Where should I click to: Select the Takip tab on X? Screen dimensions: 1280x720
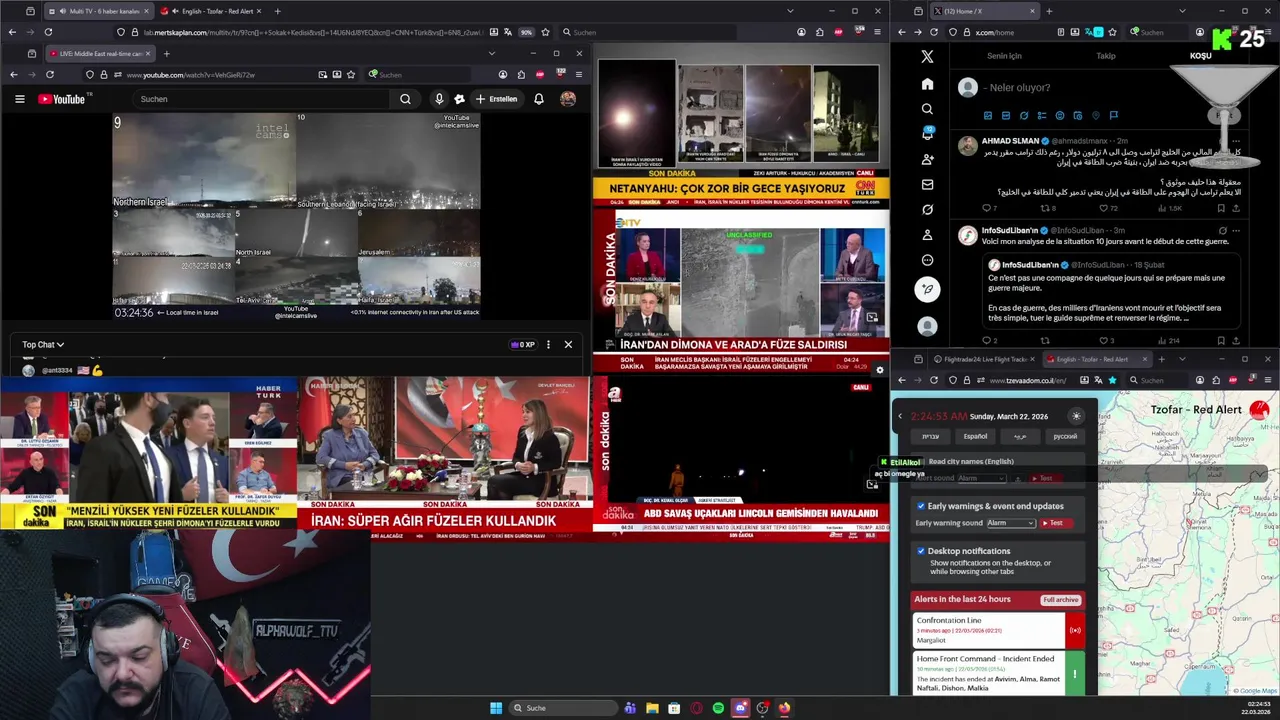1106,56
